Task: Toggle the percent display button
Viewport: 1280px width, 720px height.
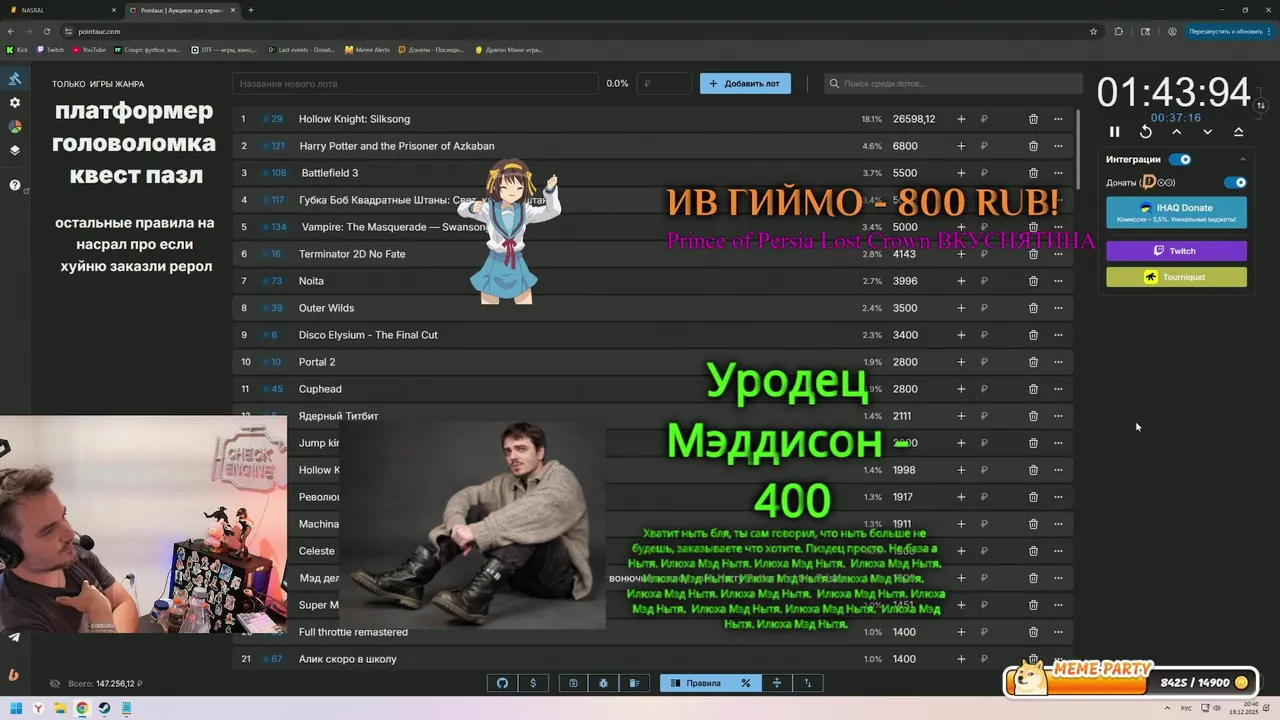Action: (746, 683)
